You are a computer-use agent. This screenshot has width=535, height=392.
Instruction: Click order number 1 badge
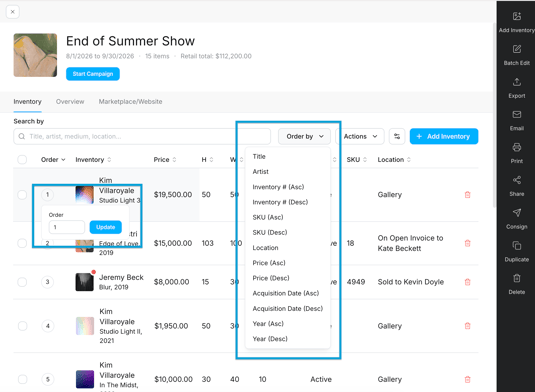47,194
